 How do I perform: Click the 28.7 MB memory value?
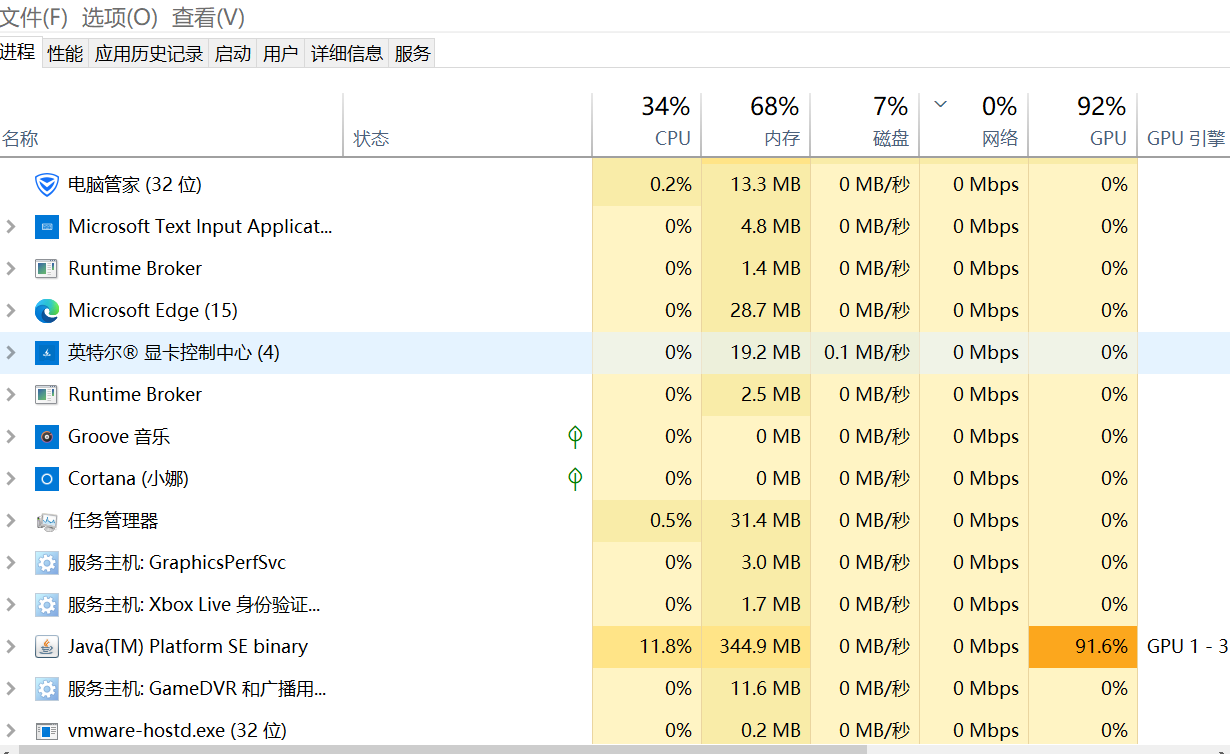point(765,311)
